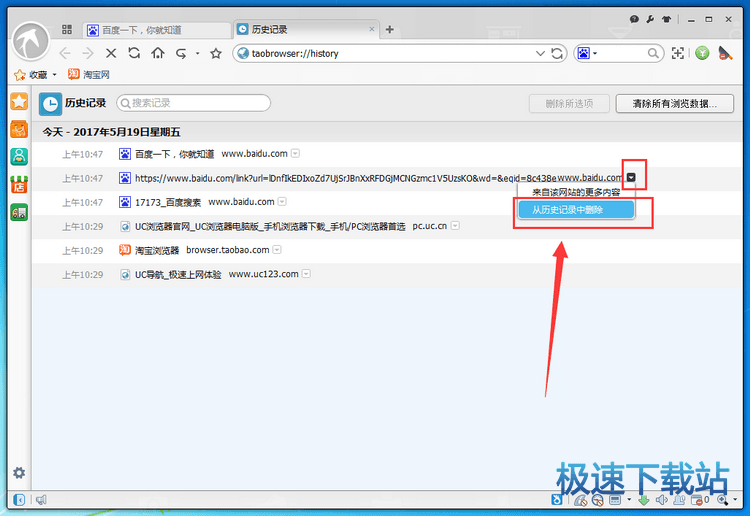Go forward to the next page

coord(88,54)
